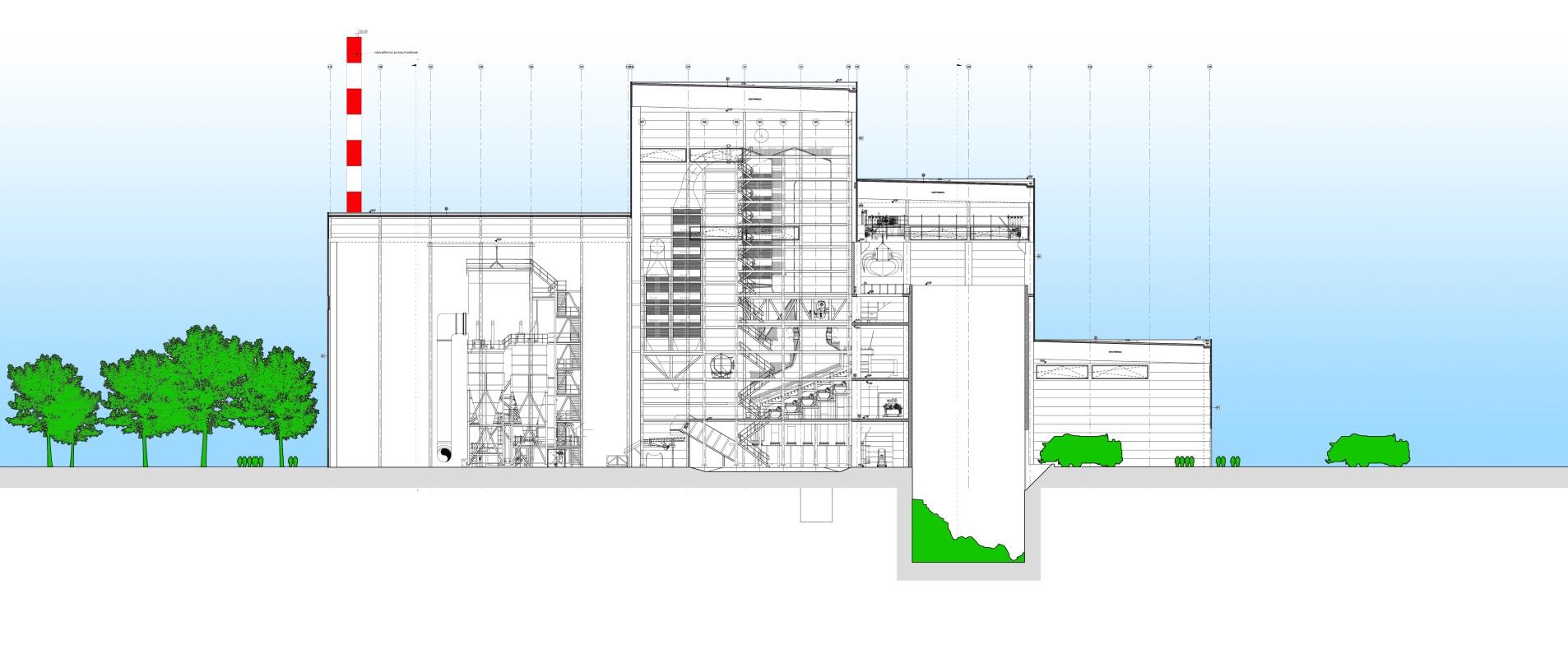
Task: Click the elevation marker atop the chimney
Action: [x=362, y=33]
